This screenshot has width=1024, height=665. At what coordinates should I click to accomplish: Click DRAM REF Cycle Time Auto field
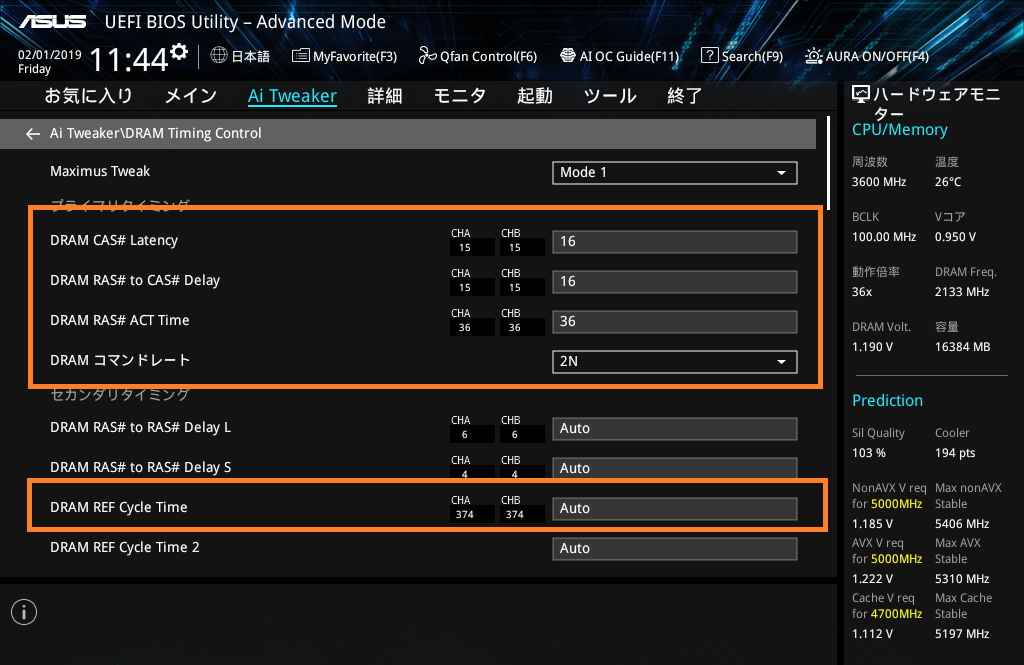[x=675, y=508]
